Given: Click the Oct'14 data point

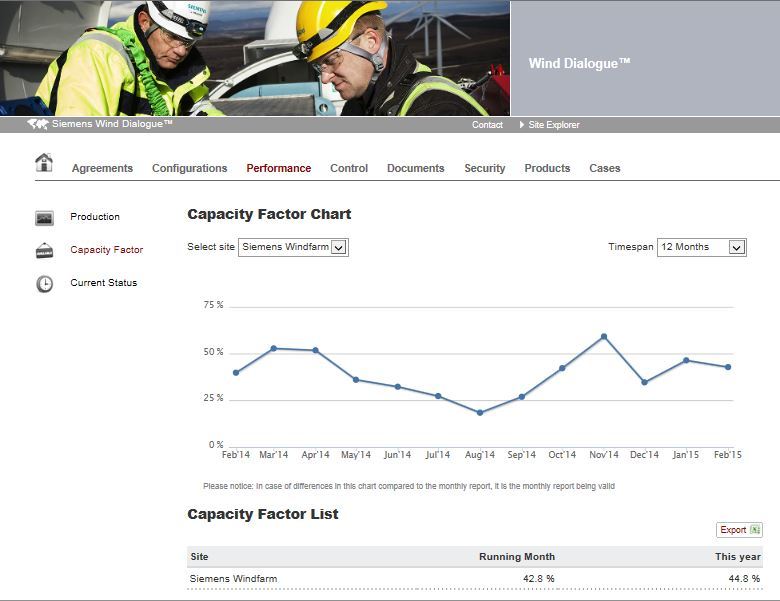Looking at the screenshot, I should 562,368.
